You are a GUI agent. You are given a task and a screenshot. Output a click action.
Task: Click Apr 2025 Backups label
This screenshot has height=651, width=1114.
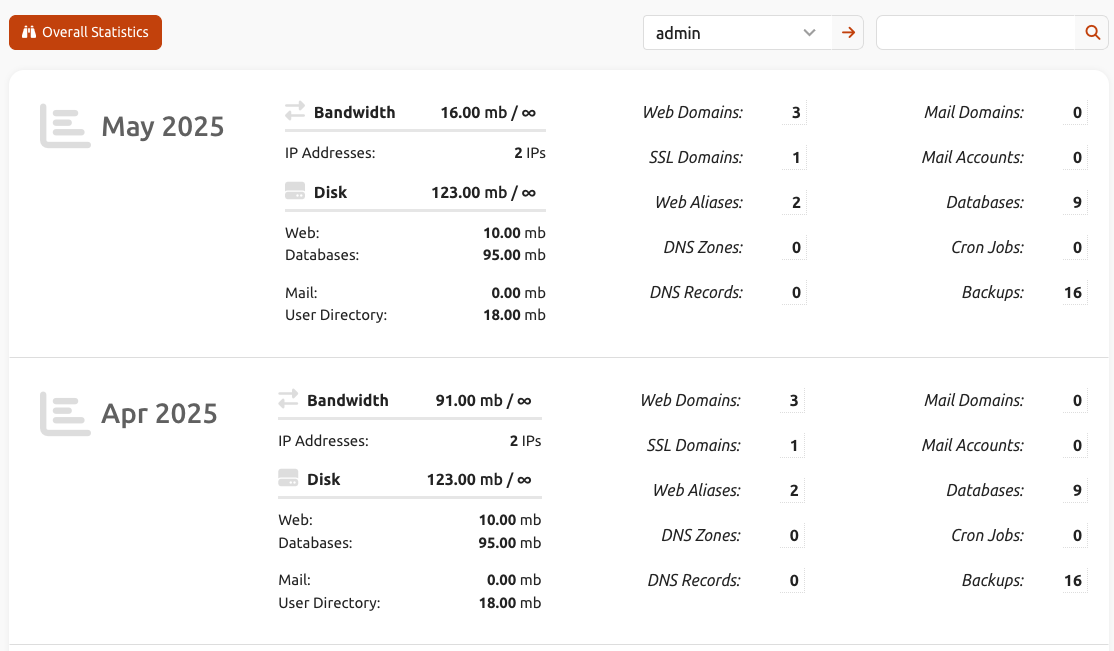coord(993,580)
